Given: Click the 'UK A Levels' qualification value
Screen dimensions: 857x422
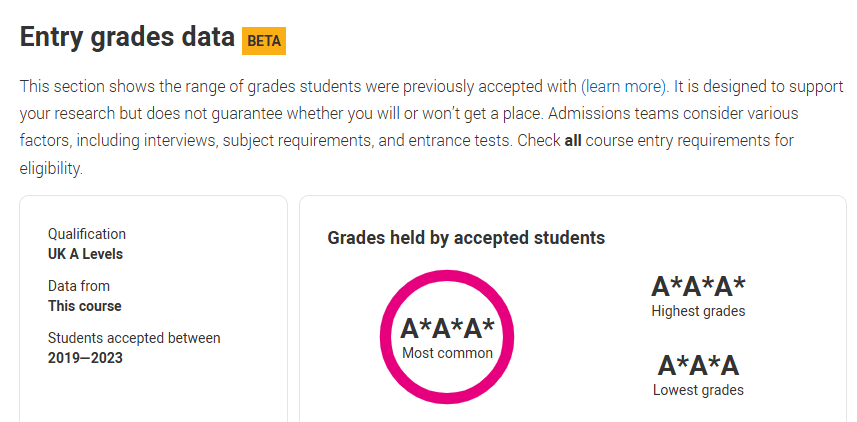Looking at the screenshot, I should [85, 254].
